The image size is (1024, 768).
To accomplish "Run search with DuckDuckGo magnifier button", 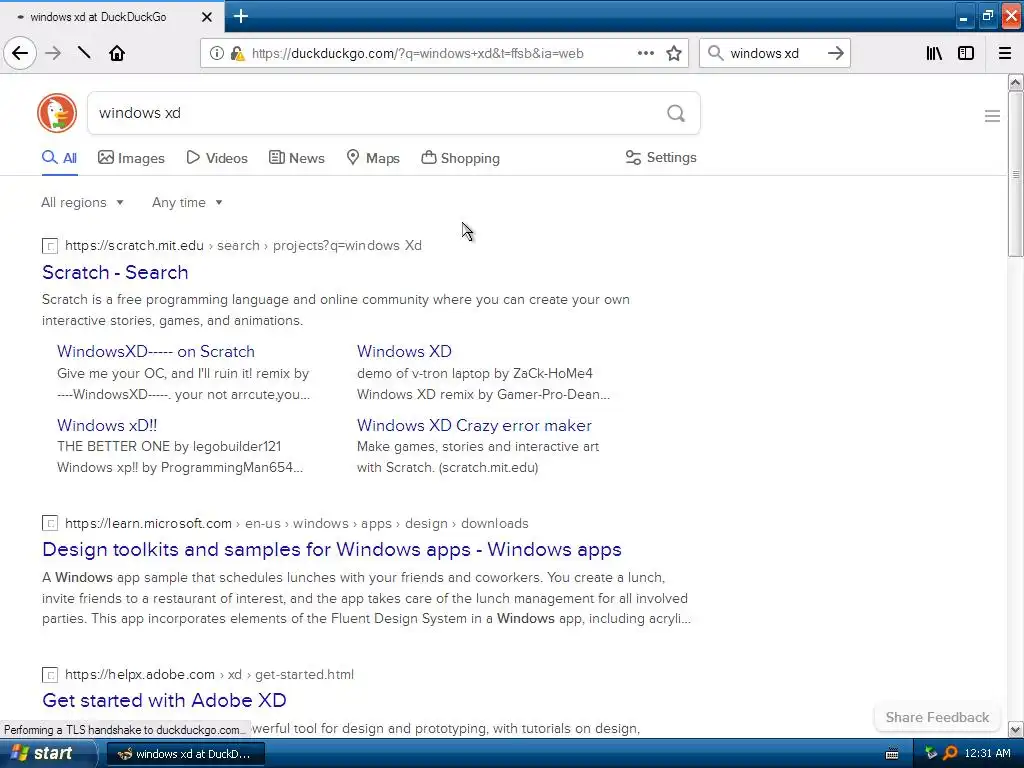I will pos(676,114).
